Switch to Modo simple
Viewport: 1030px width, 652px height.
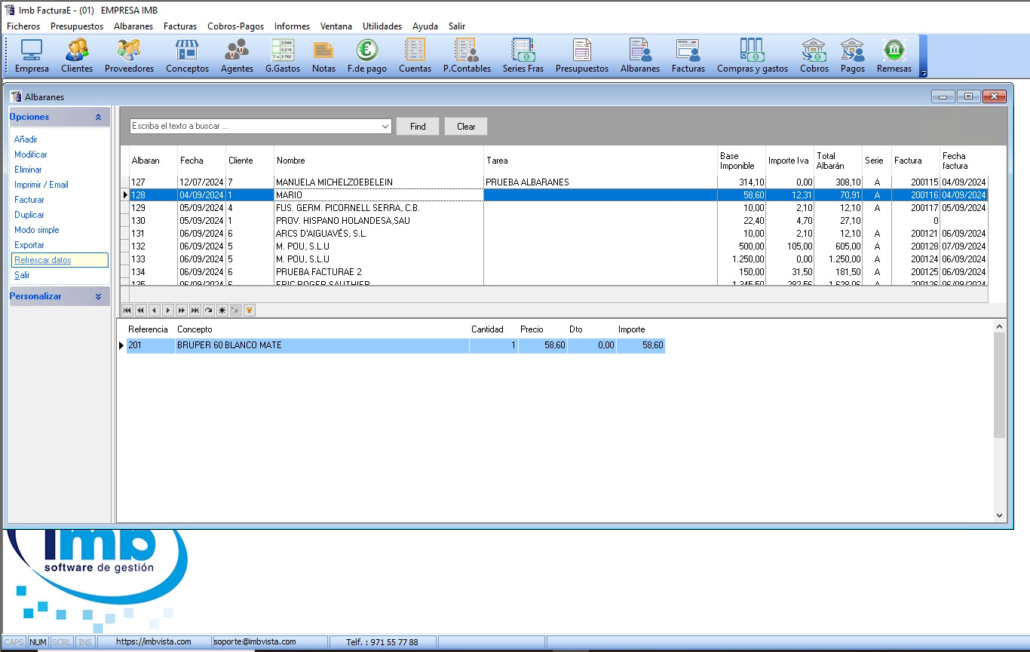(x=37, y=230)
